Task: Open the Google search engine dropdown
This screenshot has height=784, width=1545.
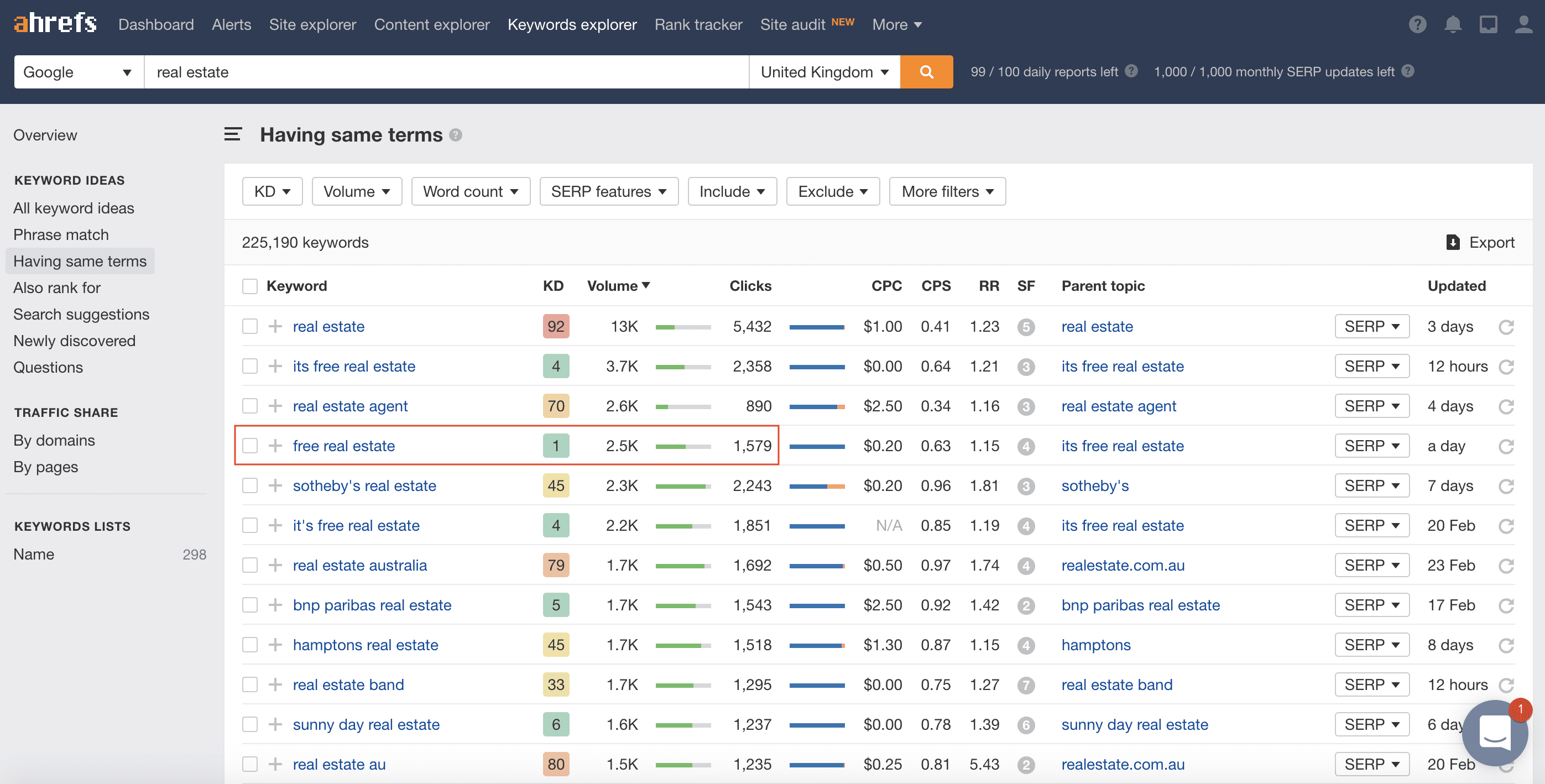Action: [79, 72]
